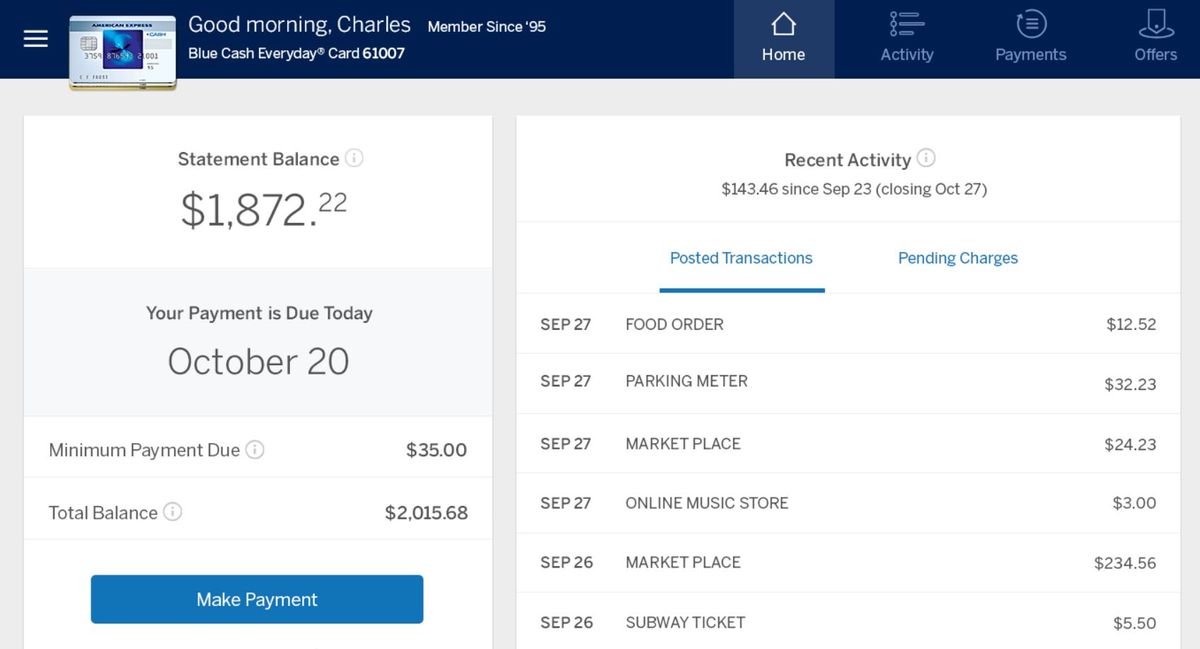The width and height of the screenshot is (1200, 649).
Task: Open the PARKING METER transaction details
Action: 848,382
